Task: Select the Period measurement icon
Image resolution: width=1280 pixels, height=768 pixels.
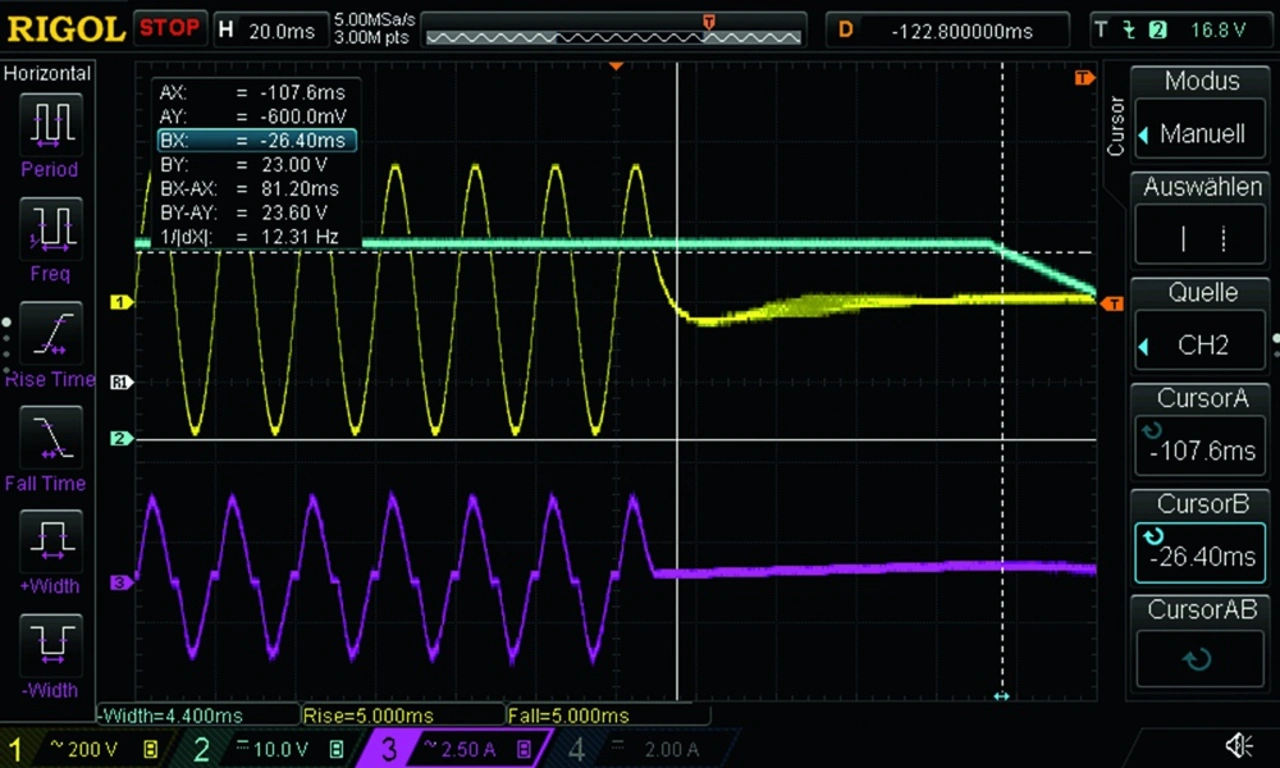Action: tap(49, 126)
